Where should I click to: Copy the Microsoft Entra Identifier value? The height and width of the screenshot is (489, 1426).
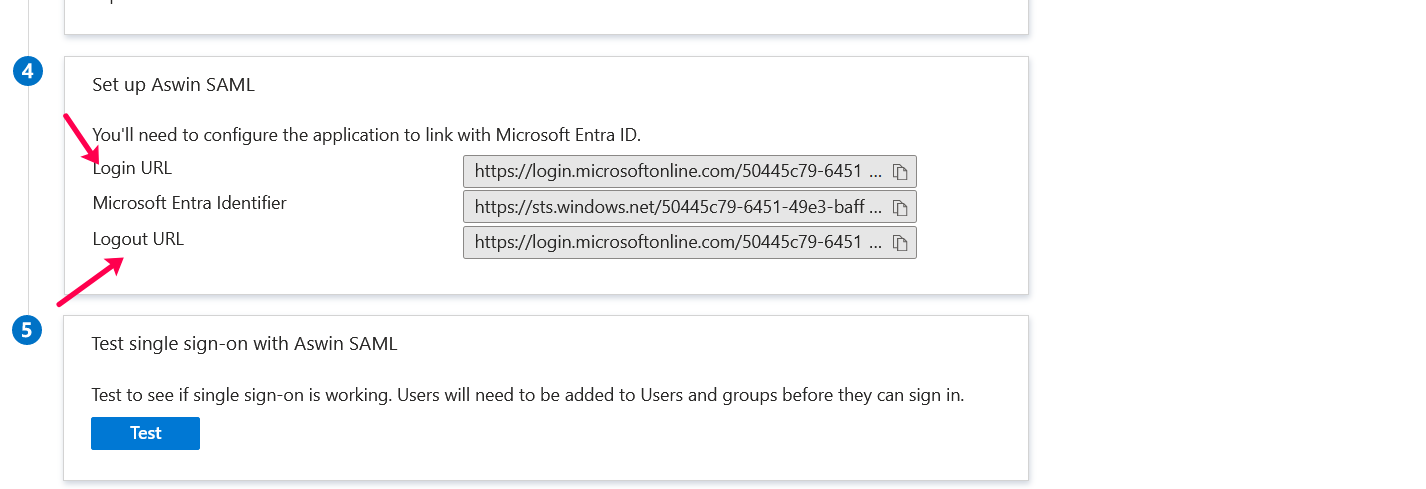tap(900, 208)
